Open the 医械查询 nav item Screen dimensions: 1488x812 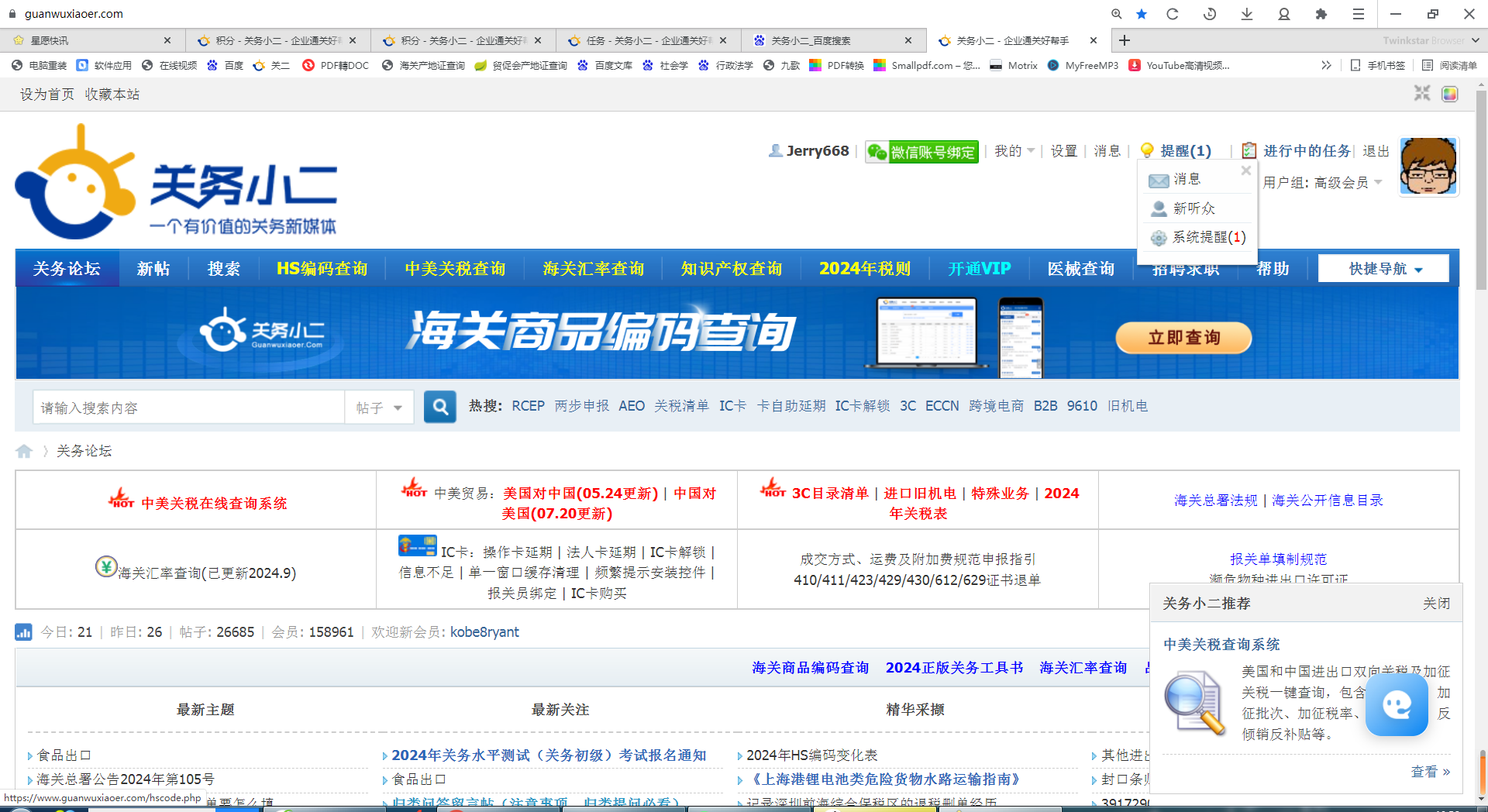coord(1080,268)
